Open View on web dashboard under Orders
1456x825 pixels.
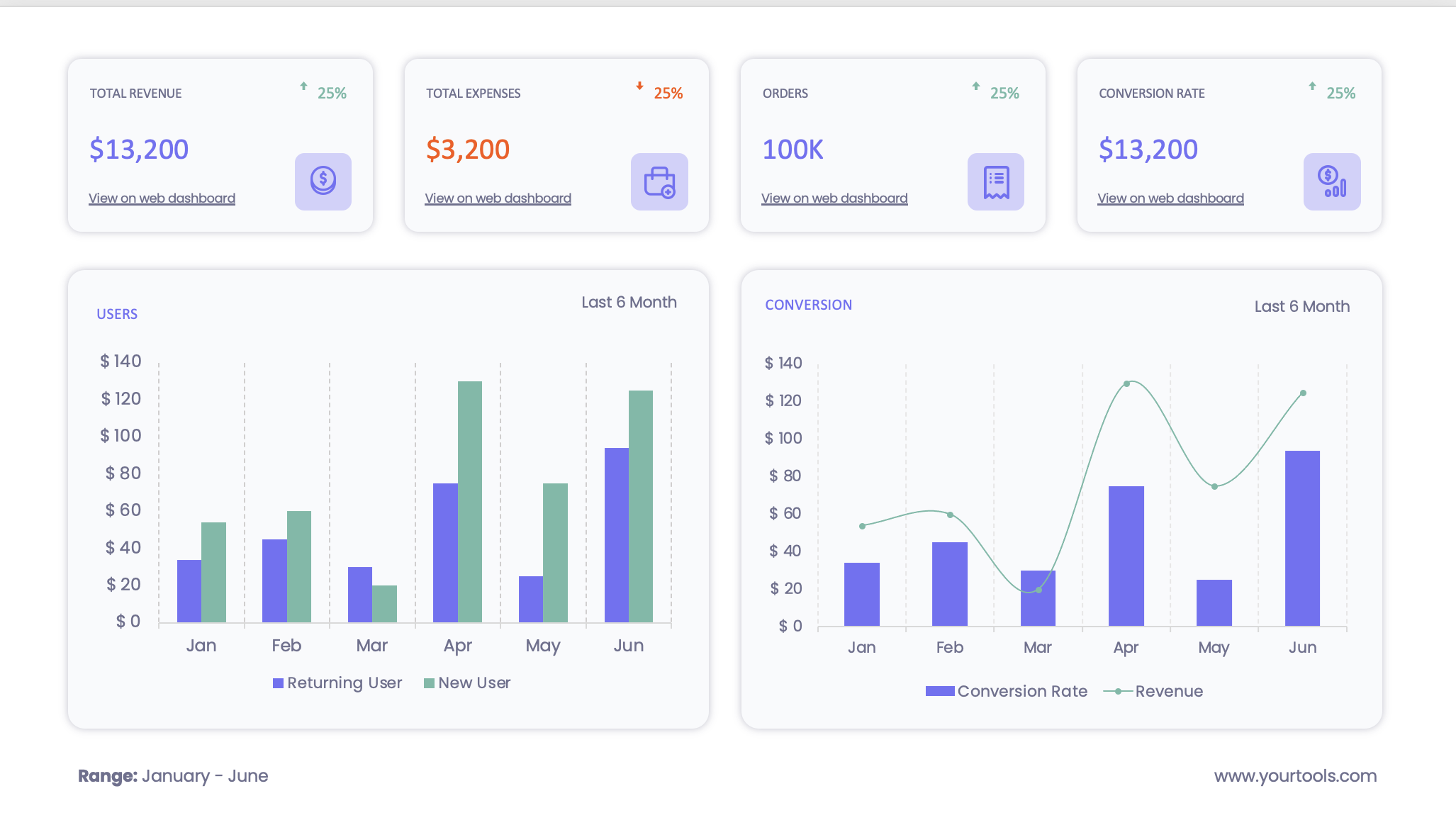tap(834, 198)
